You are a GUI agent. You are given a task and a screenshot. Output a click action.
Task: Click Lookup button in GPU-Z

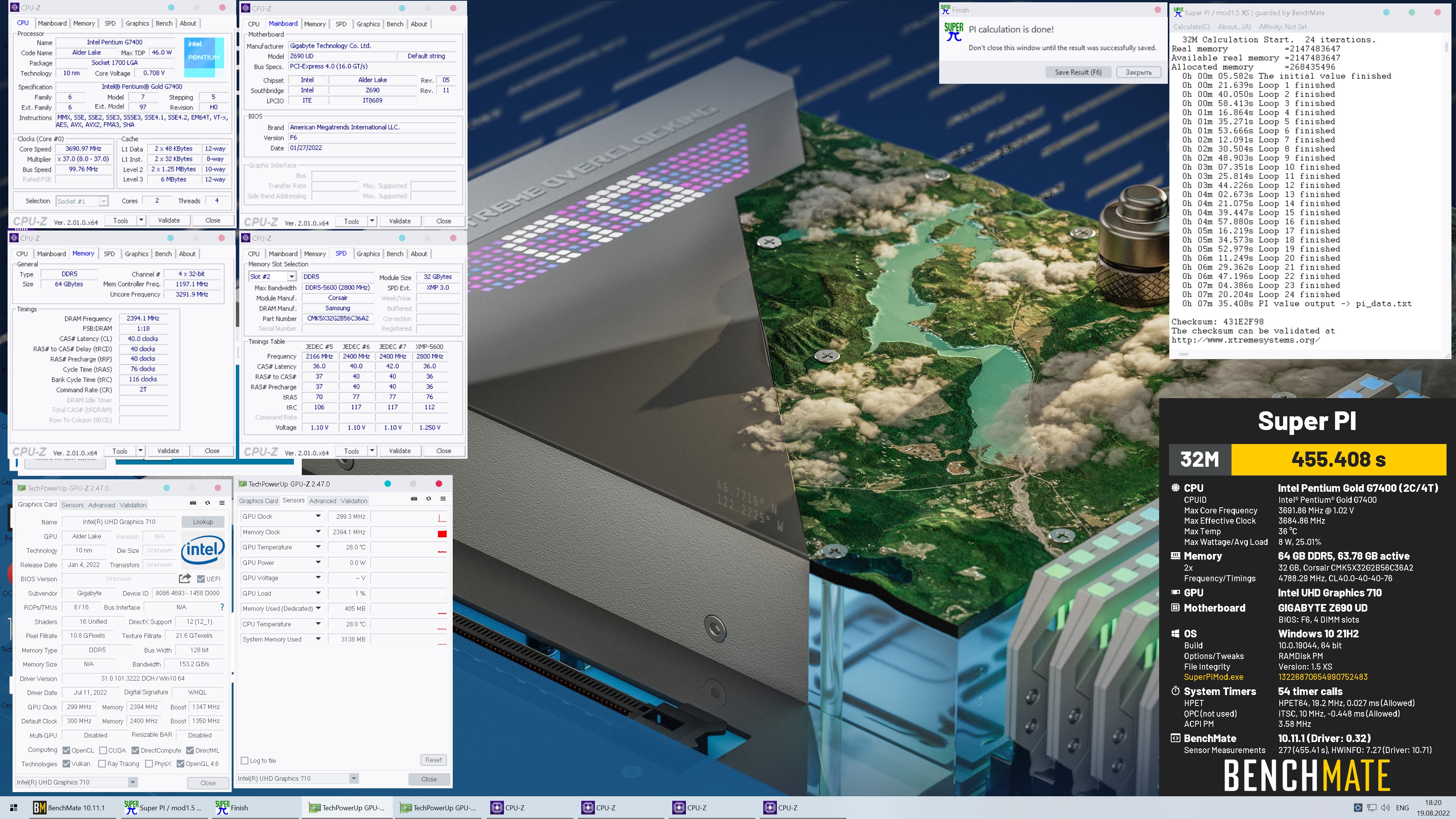(x=202, y=522)
